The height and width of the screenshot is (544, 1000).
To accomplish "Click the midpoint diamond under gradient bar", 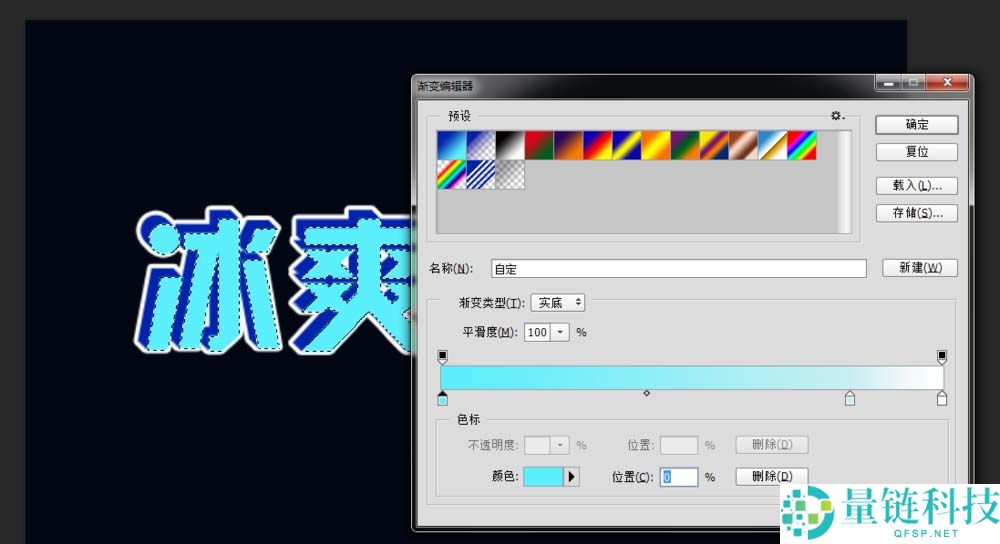I will click(647, 393).
